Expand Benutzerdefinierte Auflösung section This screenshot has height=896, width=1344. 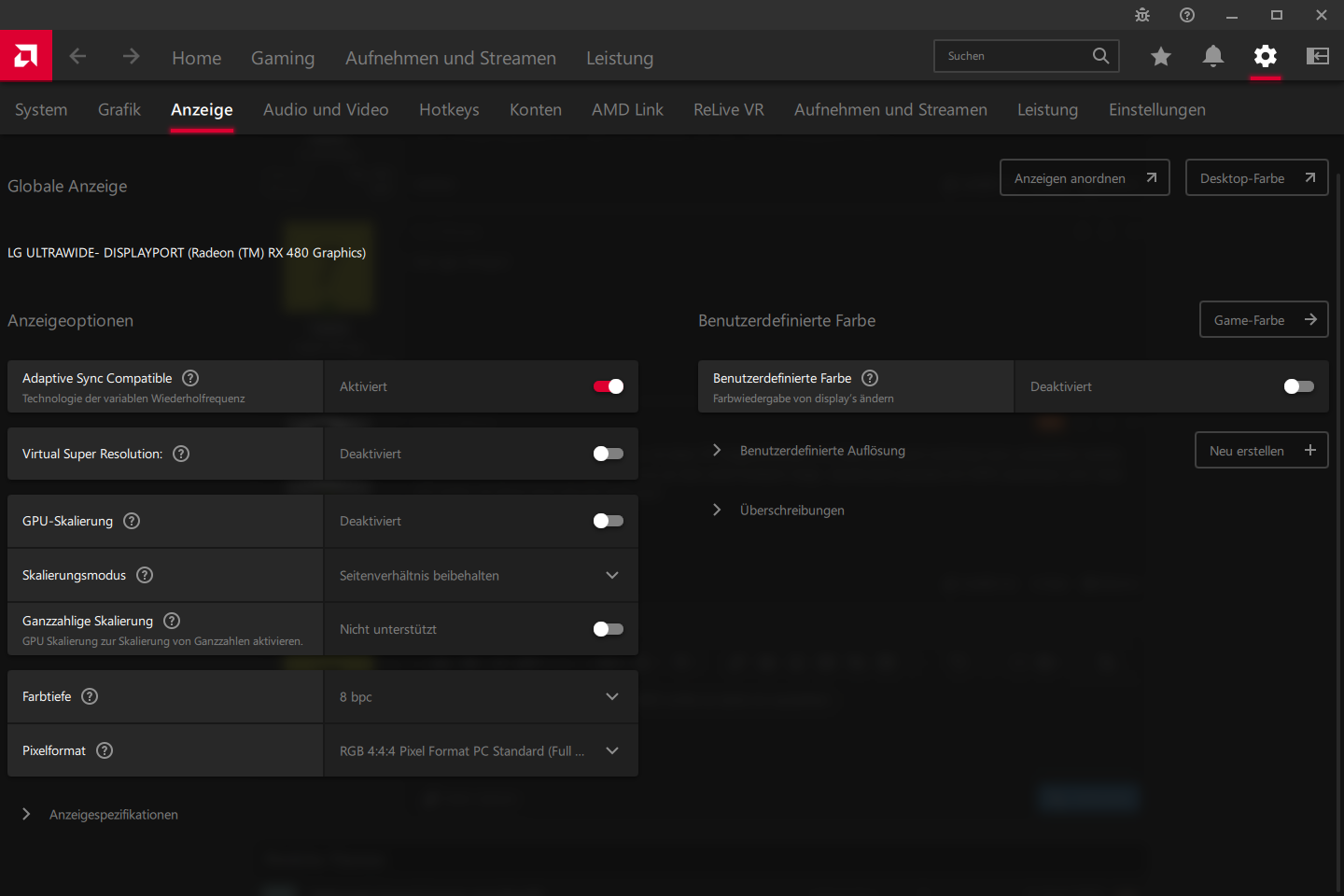click(809, 450)
